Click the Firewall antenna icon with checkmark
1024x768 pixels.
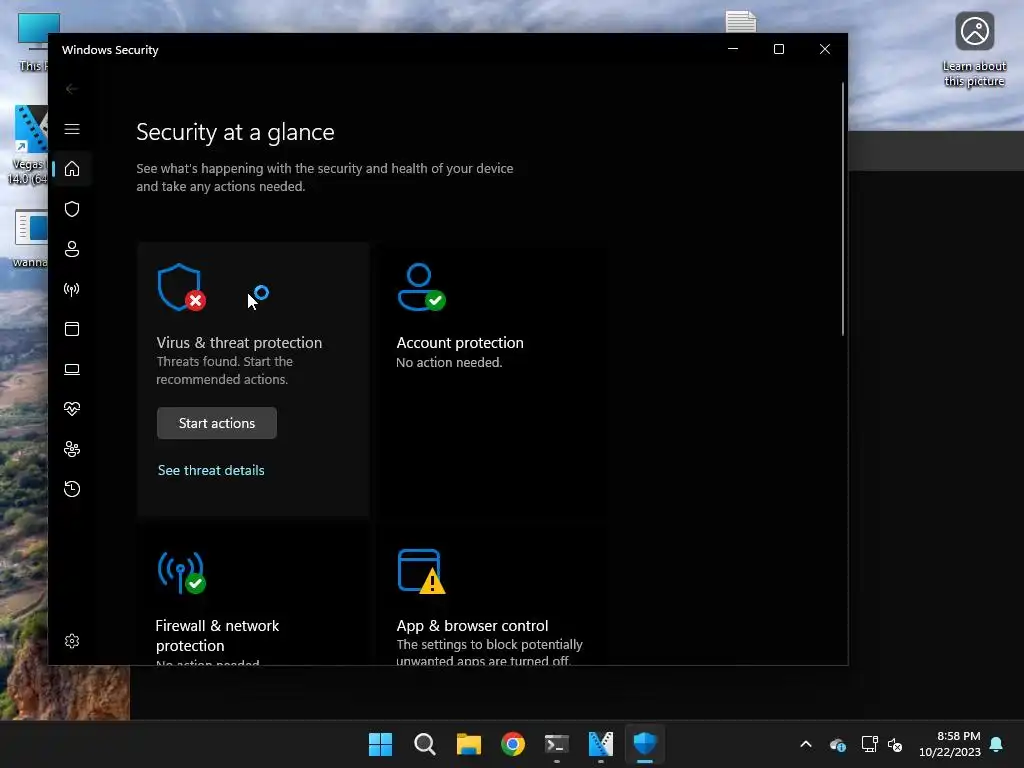point(182,573)
